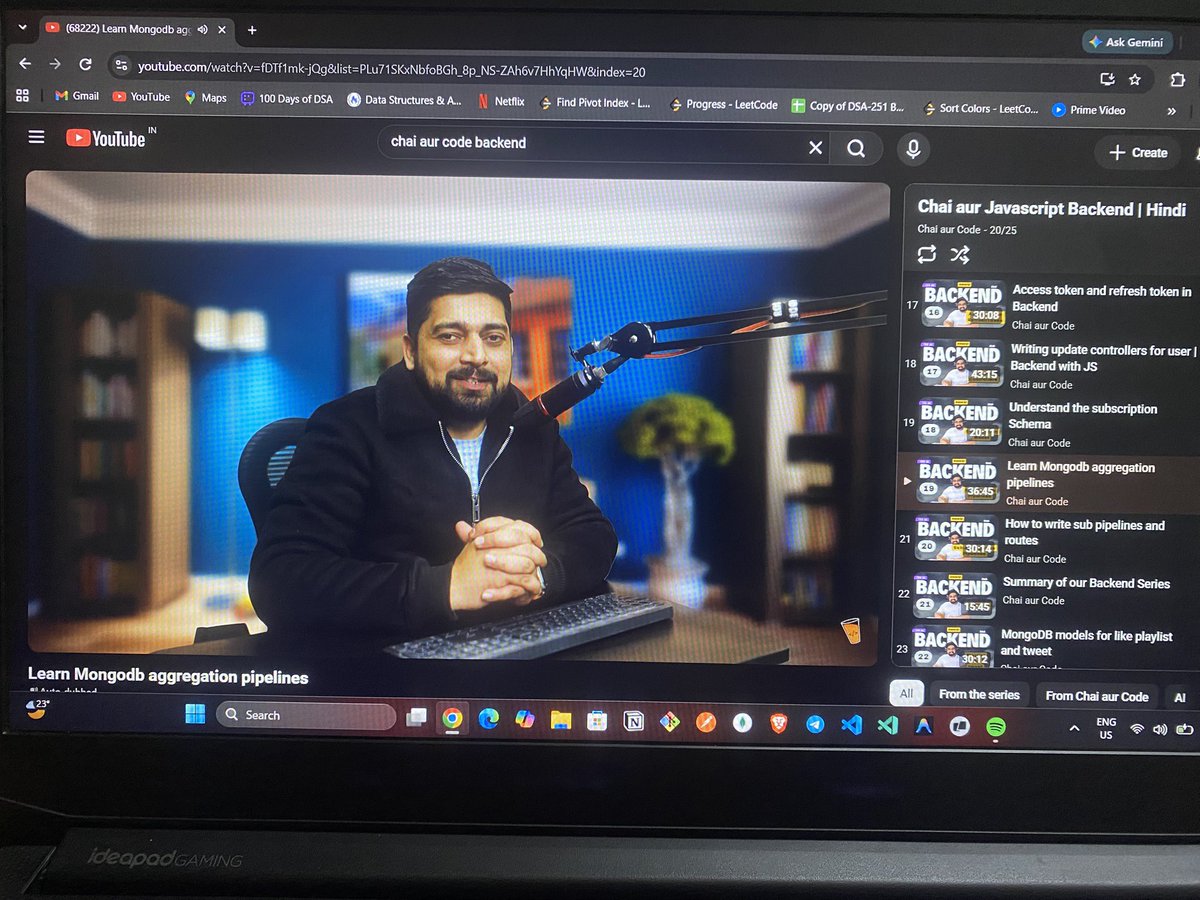Expand the hidden bookmarks chevron

click(x=1171, y=111)
